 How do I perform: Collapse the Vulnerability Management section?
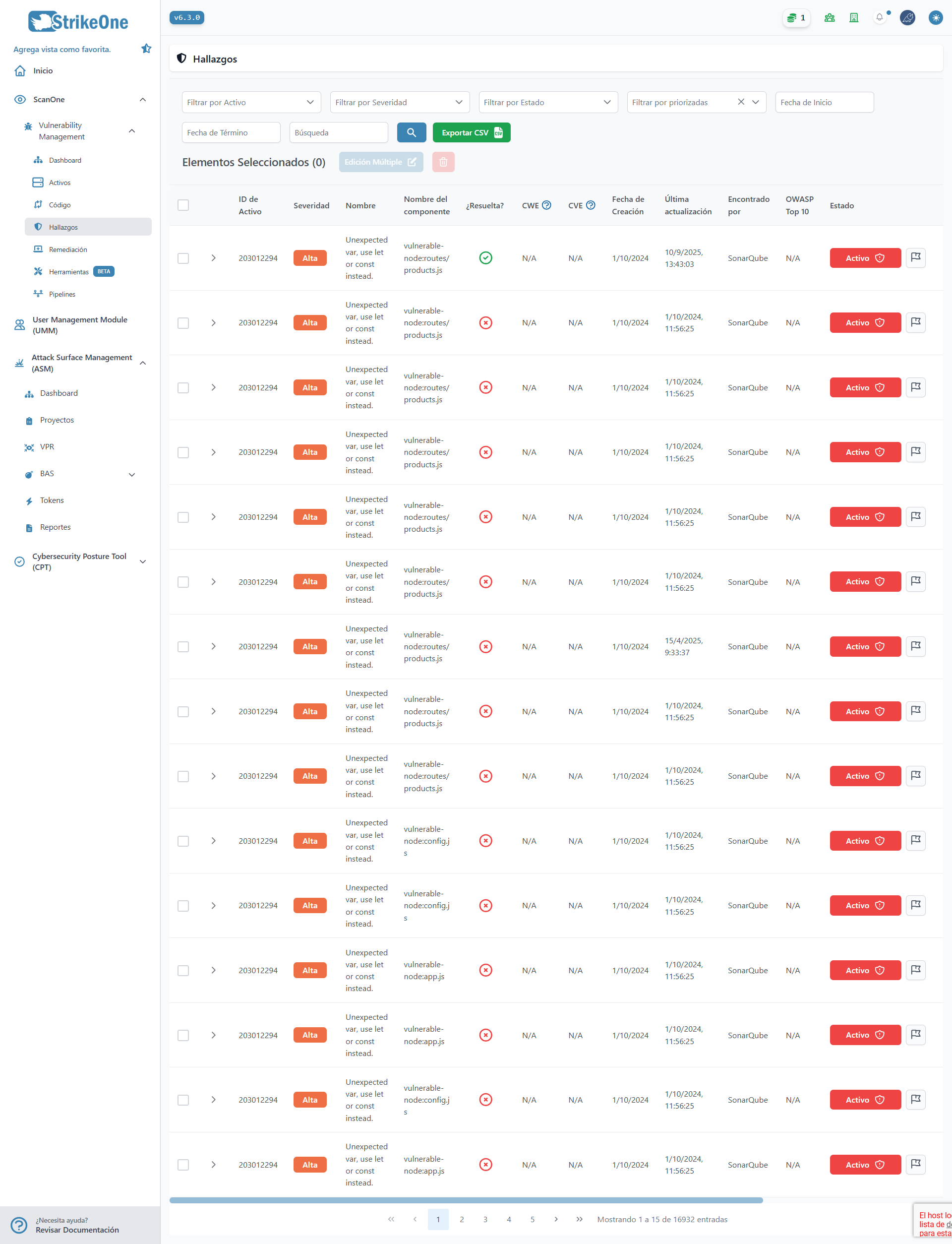[131, 130]
